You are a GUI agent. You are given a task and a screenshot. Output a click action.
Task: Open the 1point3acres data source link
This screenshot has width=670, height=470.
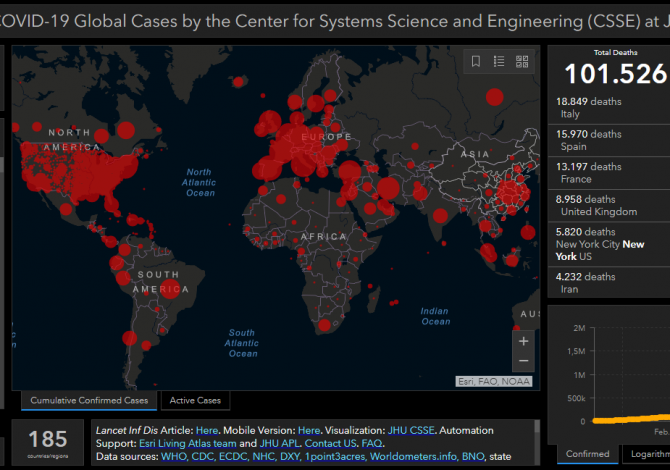pos(335,457)
